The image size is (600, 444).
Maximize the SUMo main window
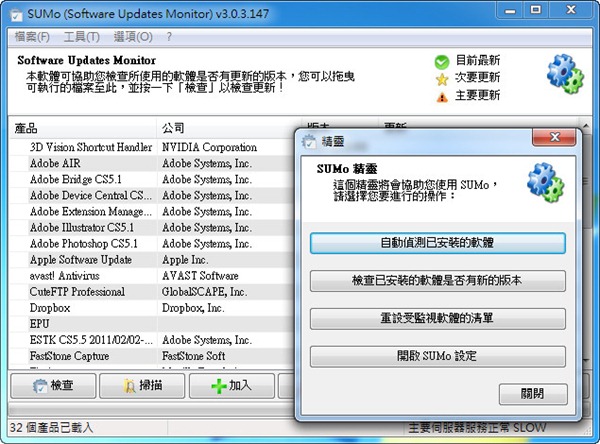pyautogui.click(x=536, y=10)
